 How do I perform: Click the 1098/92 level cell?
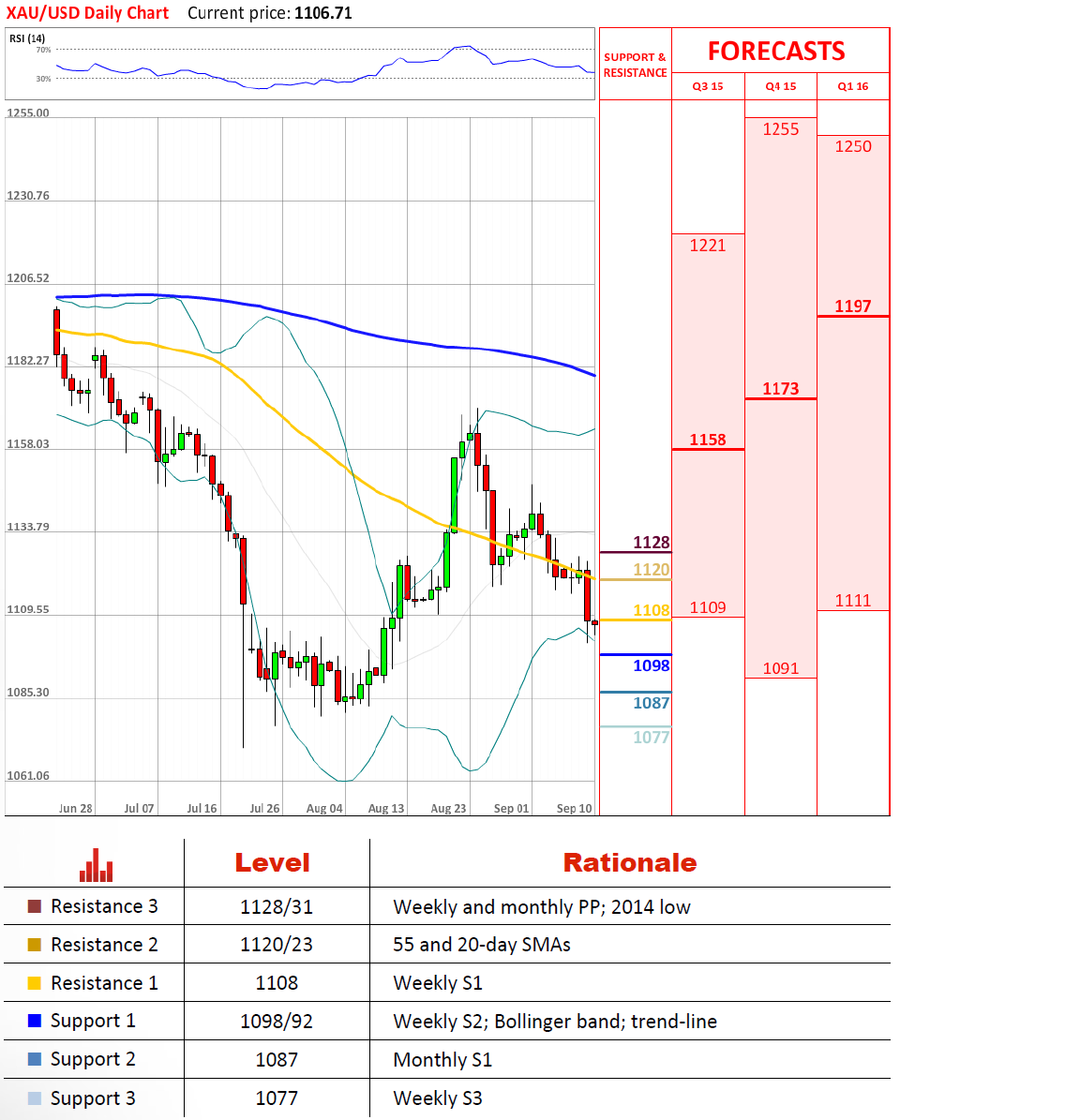tap(277, 1022)
